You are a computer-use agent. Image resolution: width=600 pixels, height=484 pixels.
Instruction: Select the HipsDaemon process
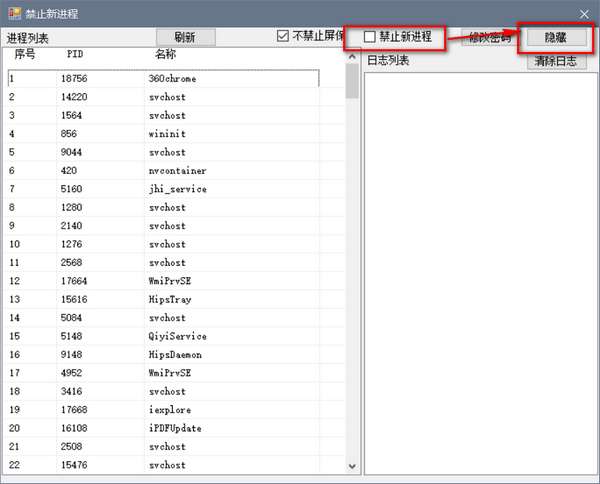(x=163, y=354)
